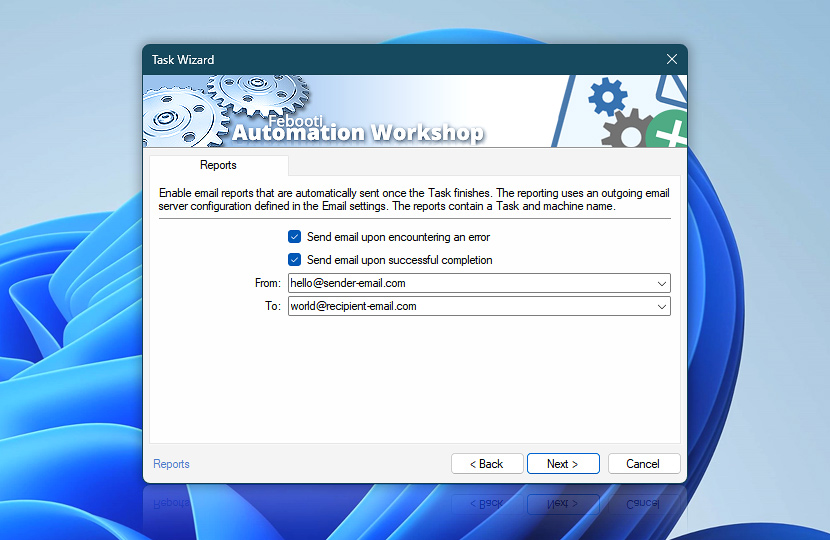Uncheck Send email upon encountering an error
This screenshot has height=540, width=830.
click(294, 237)
